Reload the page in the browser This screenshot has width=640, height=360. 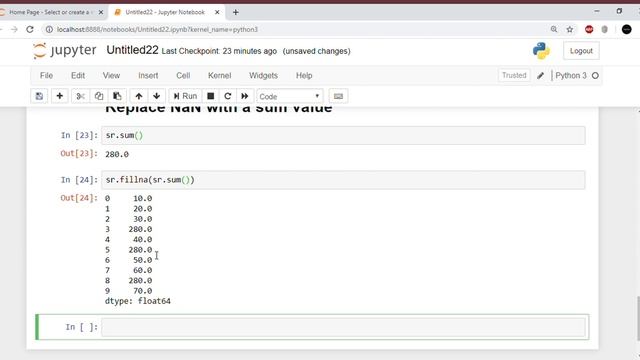pyautogui.click(x=30, y=29)
